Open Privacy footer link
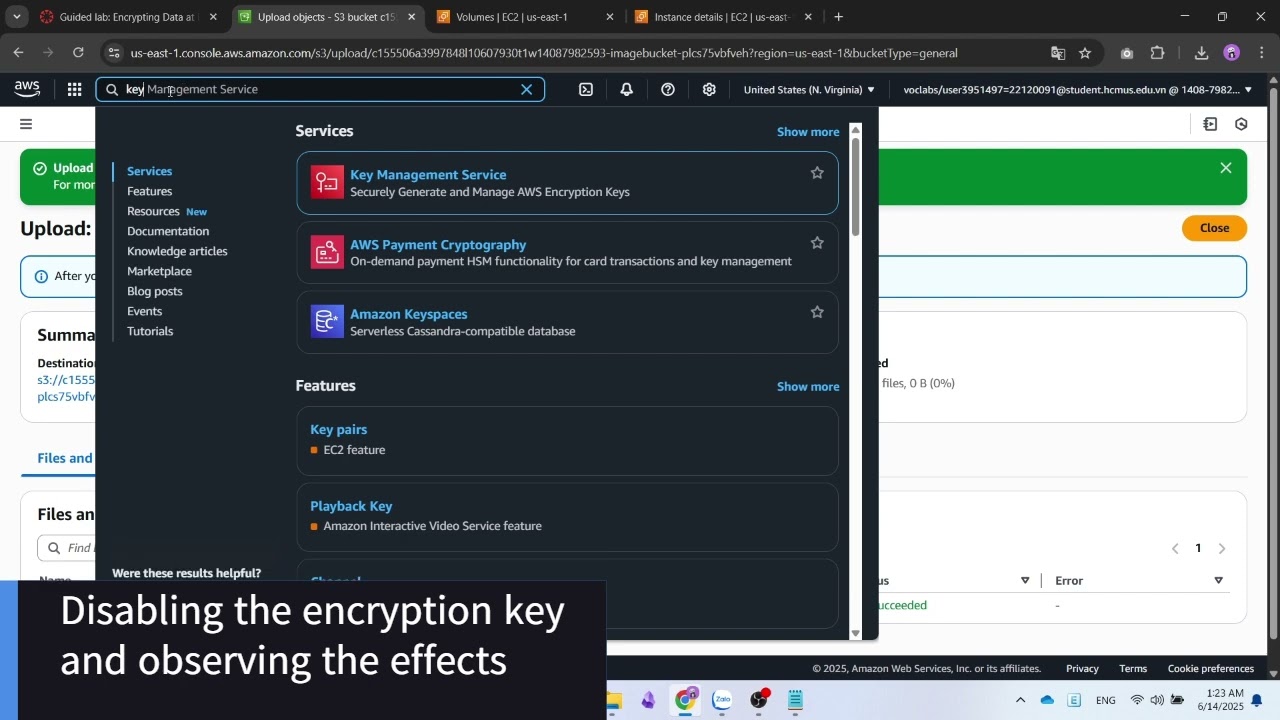Image resolution: width=1280 pixels, height=720 pixels. [x=1082, y=668]
